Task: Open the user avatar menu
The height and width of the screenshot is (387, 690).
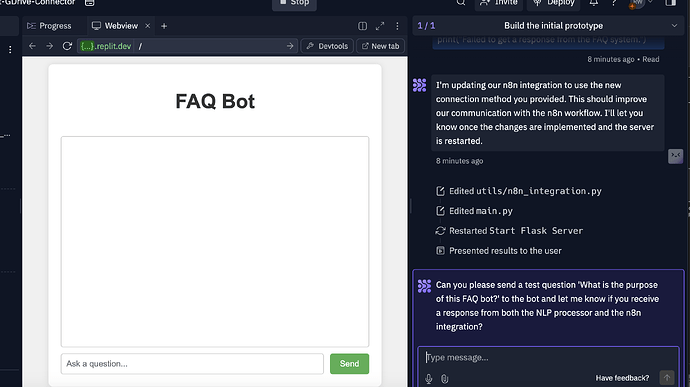Action: pos(639,3)
